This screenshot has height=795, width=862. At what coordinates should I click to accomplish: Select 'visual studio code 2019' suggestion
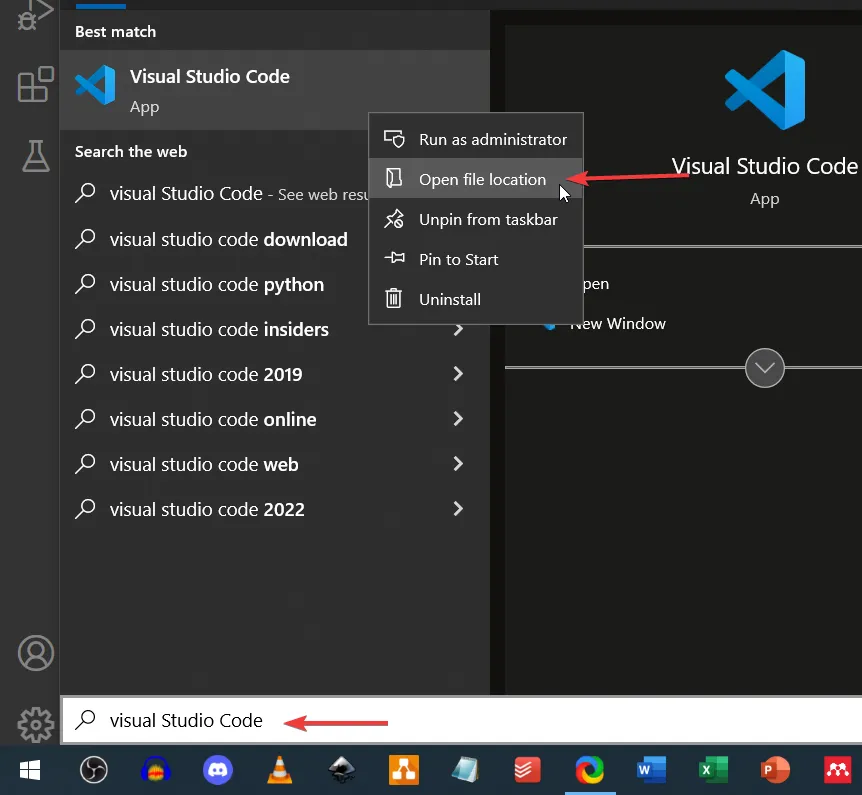(x=274, y=374)
